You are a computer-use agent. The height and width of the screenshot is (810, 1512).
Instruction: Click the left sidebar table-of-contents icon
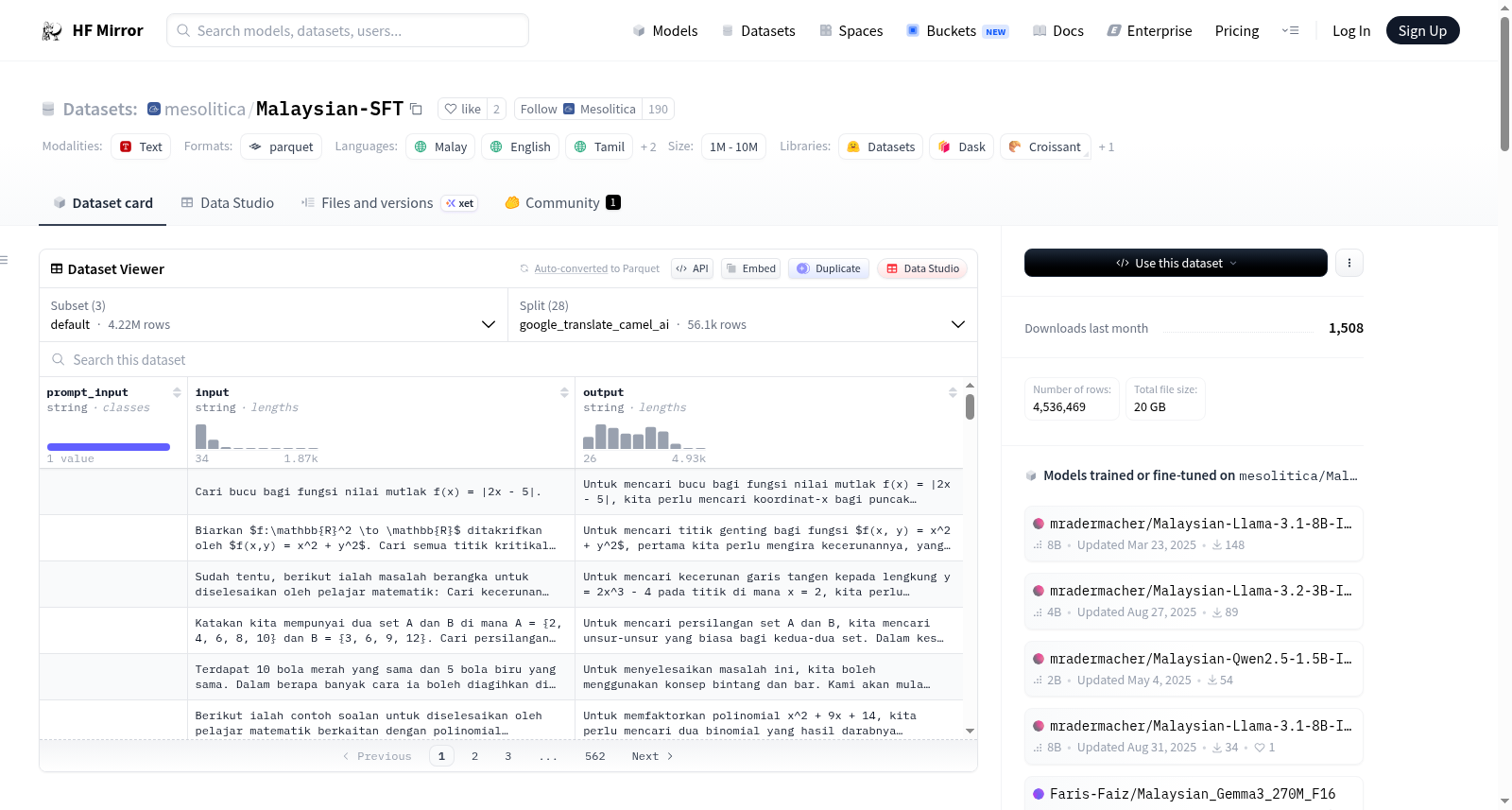[4, 260]
